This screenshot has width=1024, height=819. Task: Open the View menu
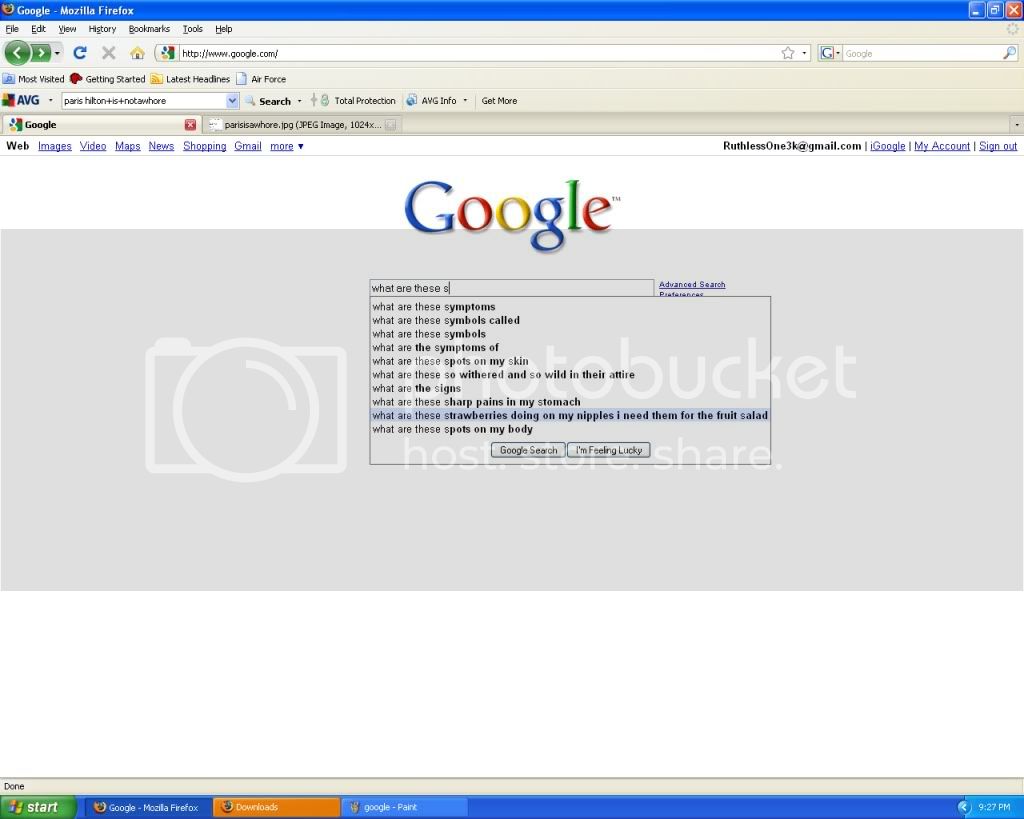point(67,29)
